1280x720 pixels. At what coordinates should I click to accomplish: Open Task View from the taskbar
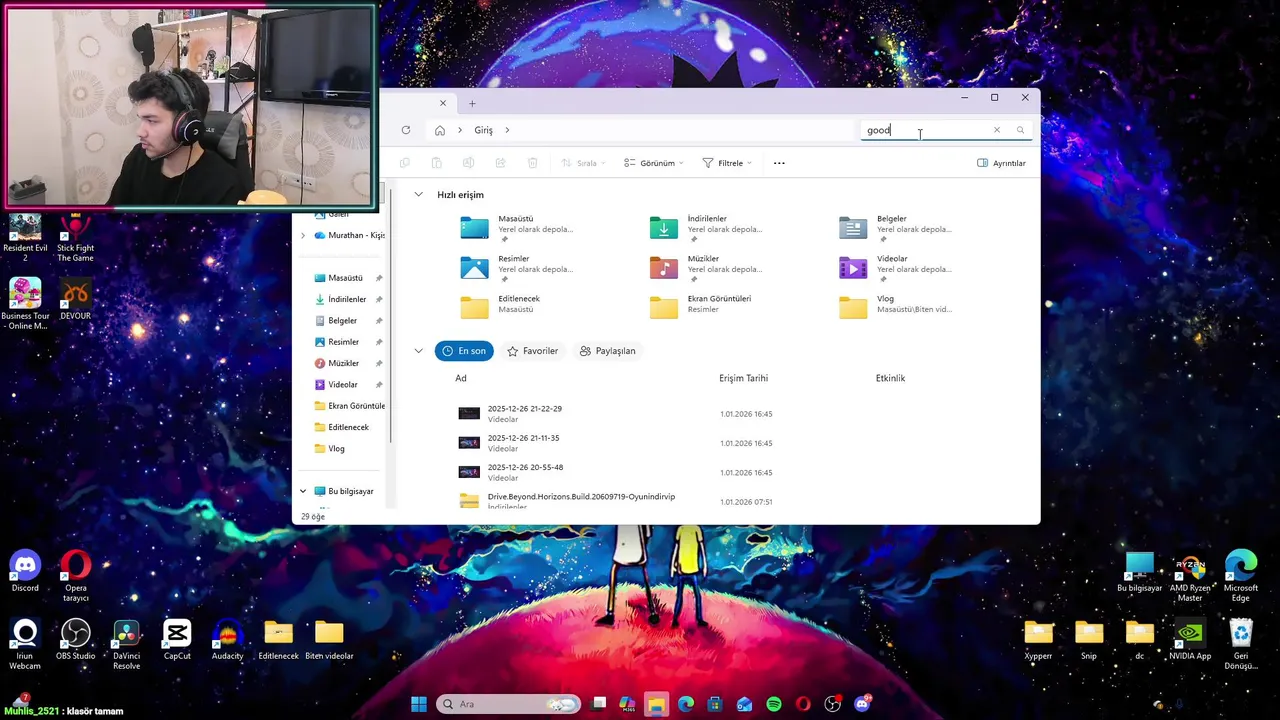coord(598,704)
